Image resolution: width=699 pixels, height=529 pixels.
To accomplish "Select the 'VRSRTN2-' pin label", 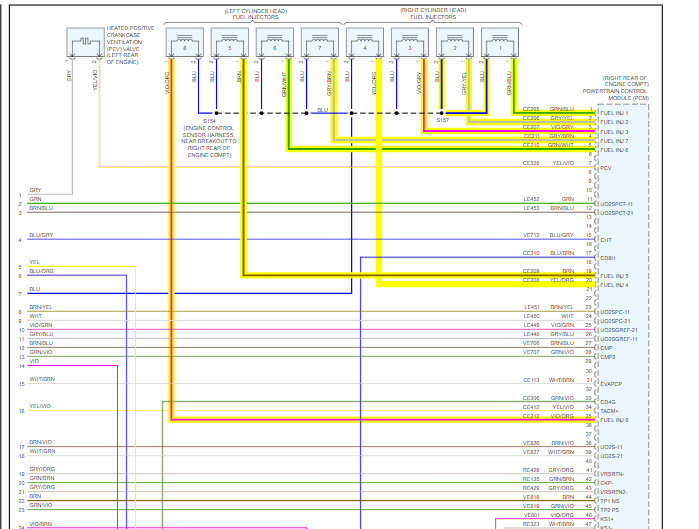I will 614,492.
